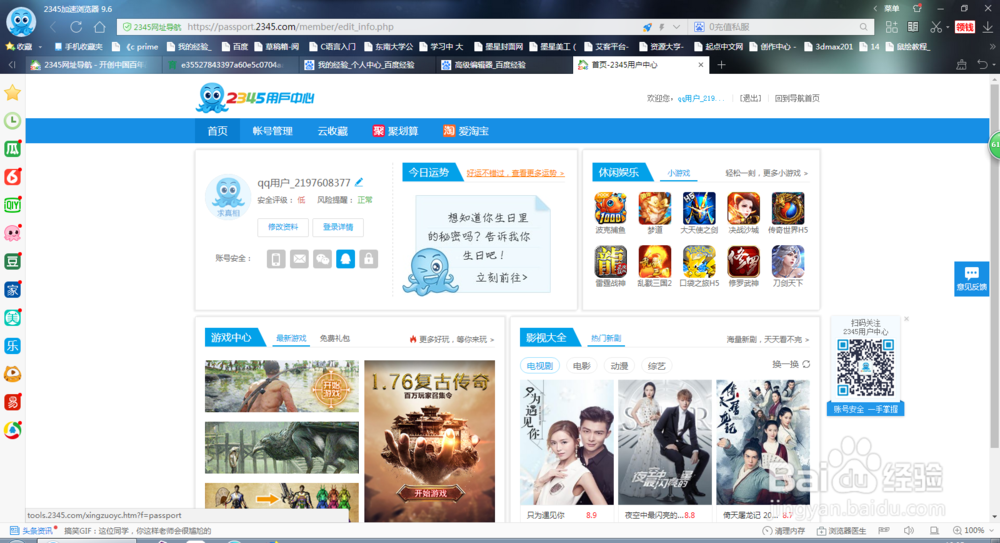The image size is (1000, 543).
Task: Open the 波克捕鱼 game icon
Action: tap(610, 209)
